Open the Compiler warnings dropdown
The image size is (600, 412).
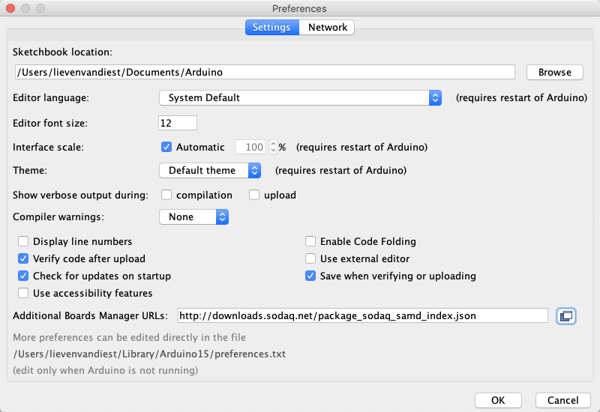pyautogui.click(x=194, y=217)
